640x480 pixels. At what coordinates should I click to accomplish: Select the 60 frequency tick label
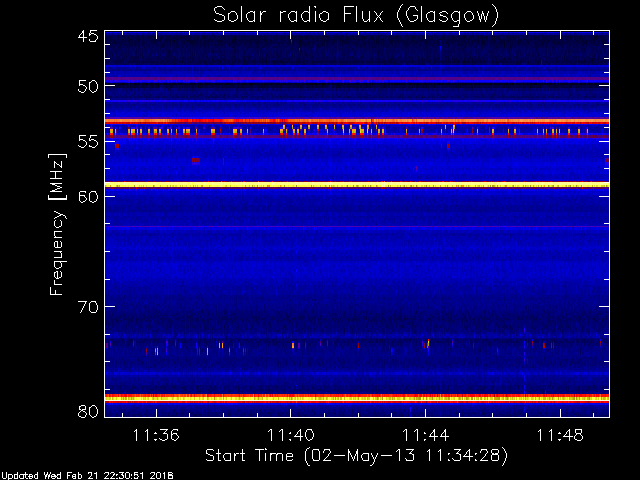88,196
